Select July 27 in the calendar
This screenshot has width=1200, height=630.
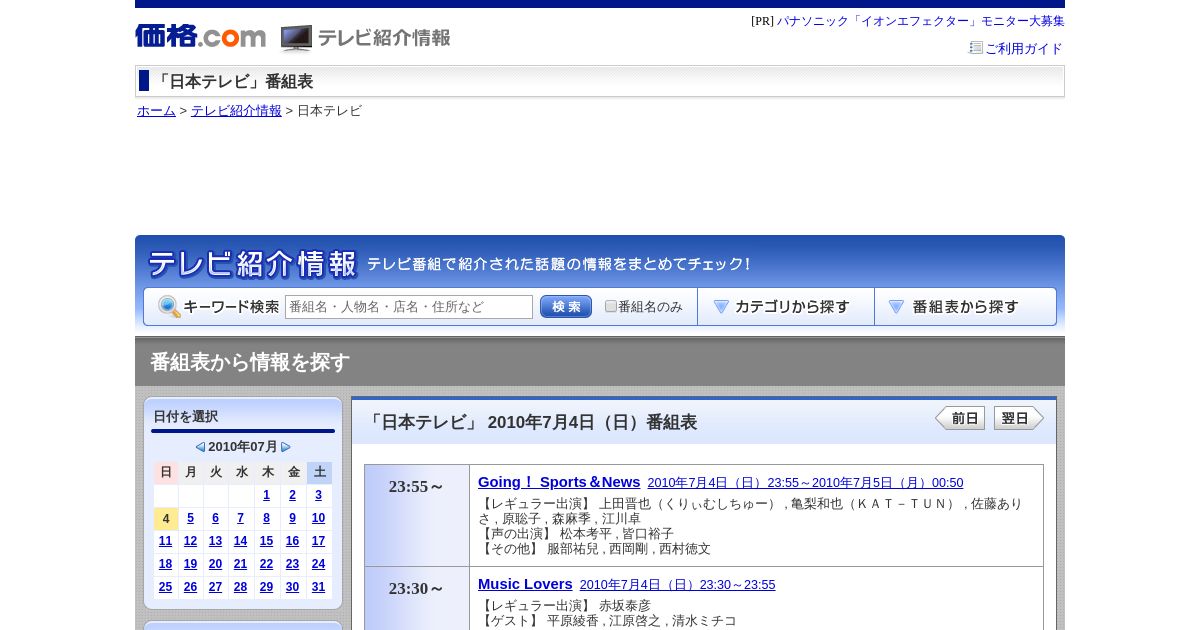(215, 587)
